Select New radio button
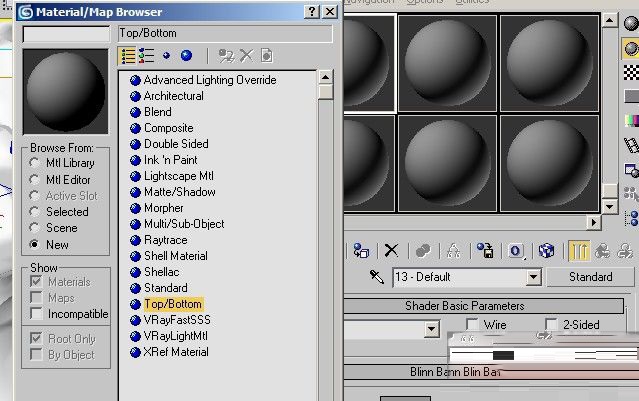This screenshot has width=639, height=401. click(35, 245)
